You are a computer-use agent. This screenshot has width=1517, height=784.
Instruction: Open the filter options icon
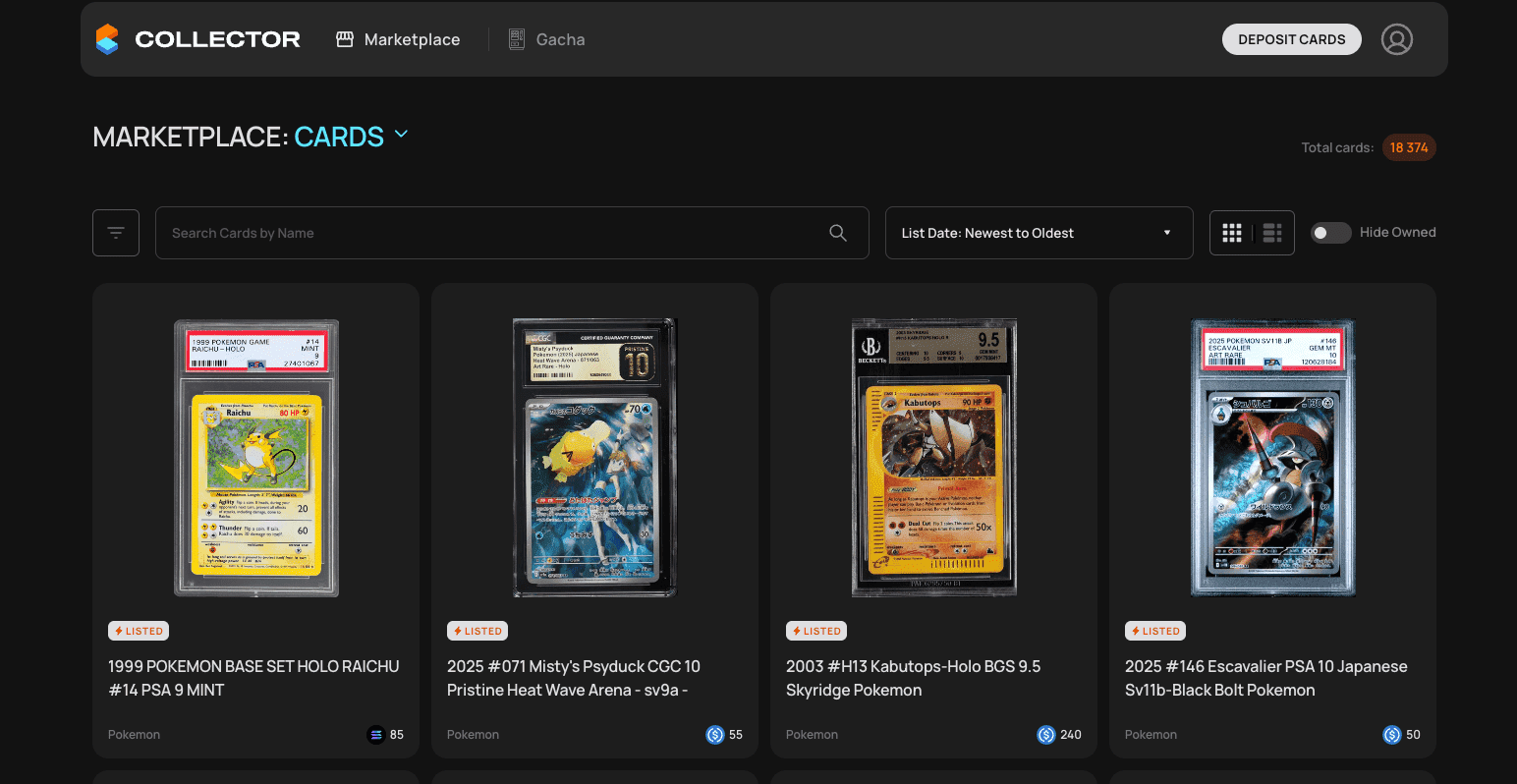coord(115,233)
